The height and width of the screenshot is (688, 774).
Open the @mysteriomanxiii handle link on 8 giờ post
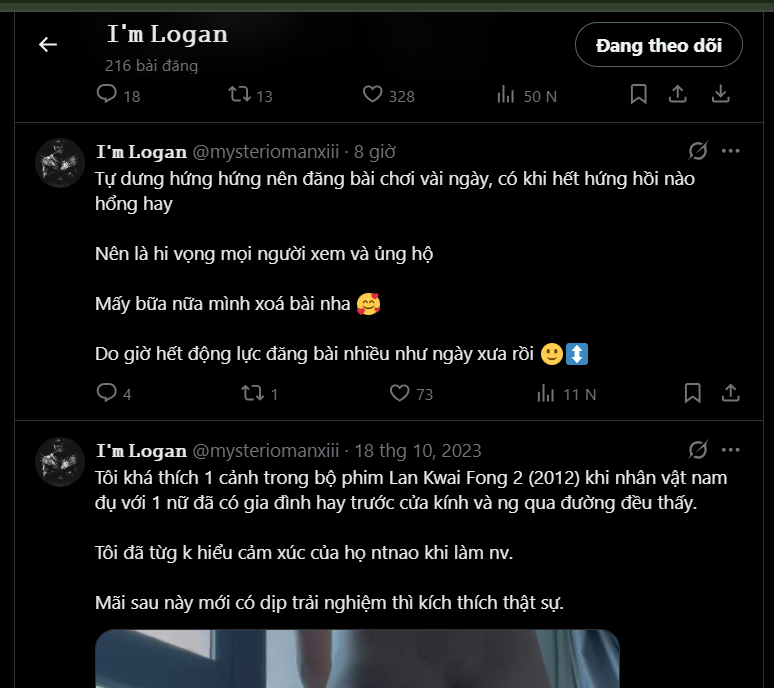pos(265,152)
